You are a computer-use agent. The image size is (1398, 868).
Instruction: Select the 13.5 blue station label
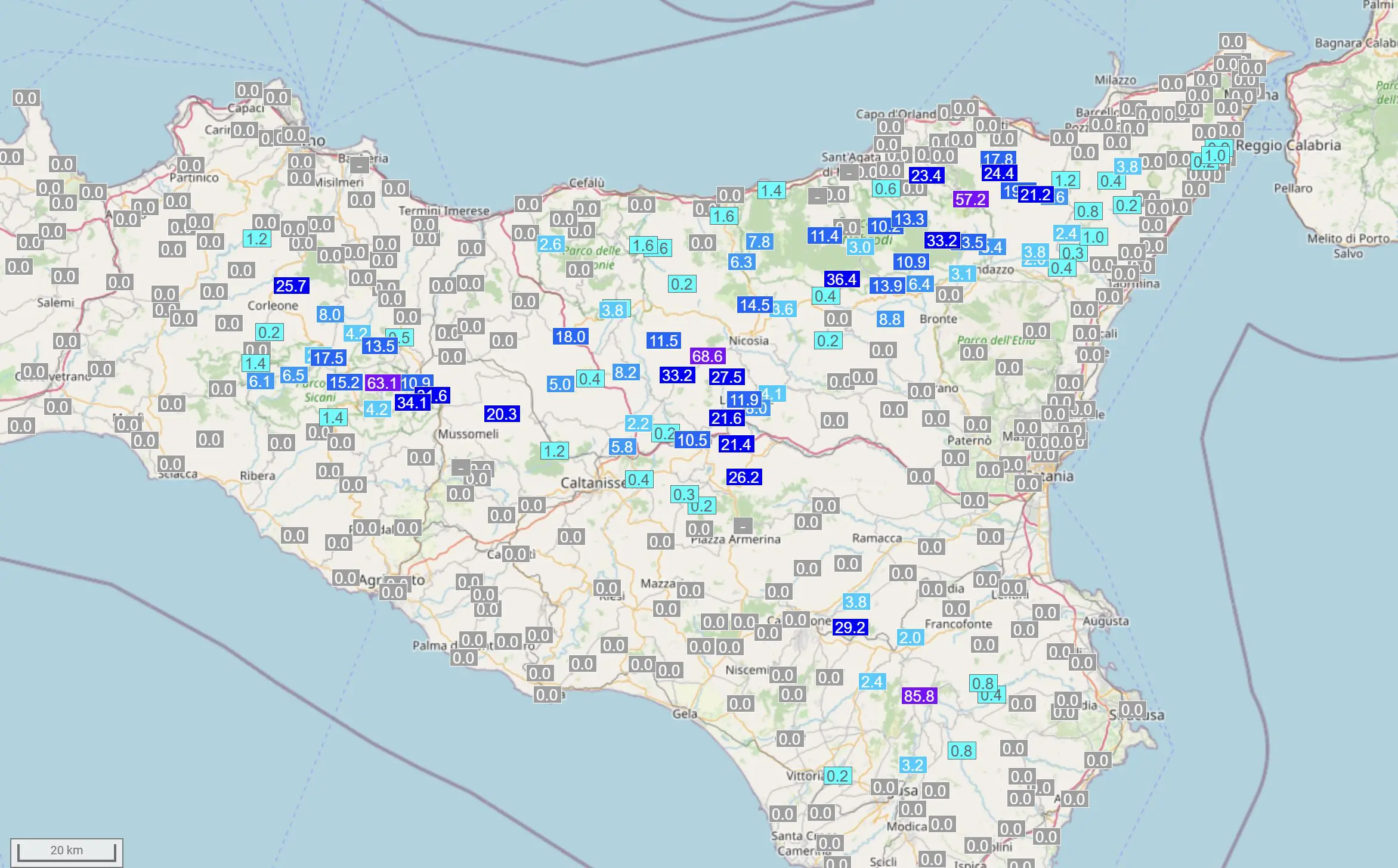pos(380,346)
